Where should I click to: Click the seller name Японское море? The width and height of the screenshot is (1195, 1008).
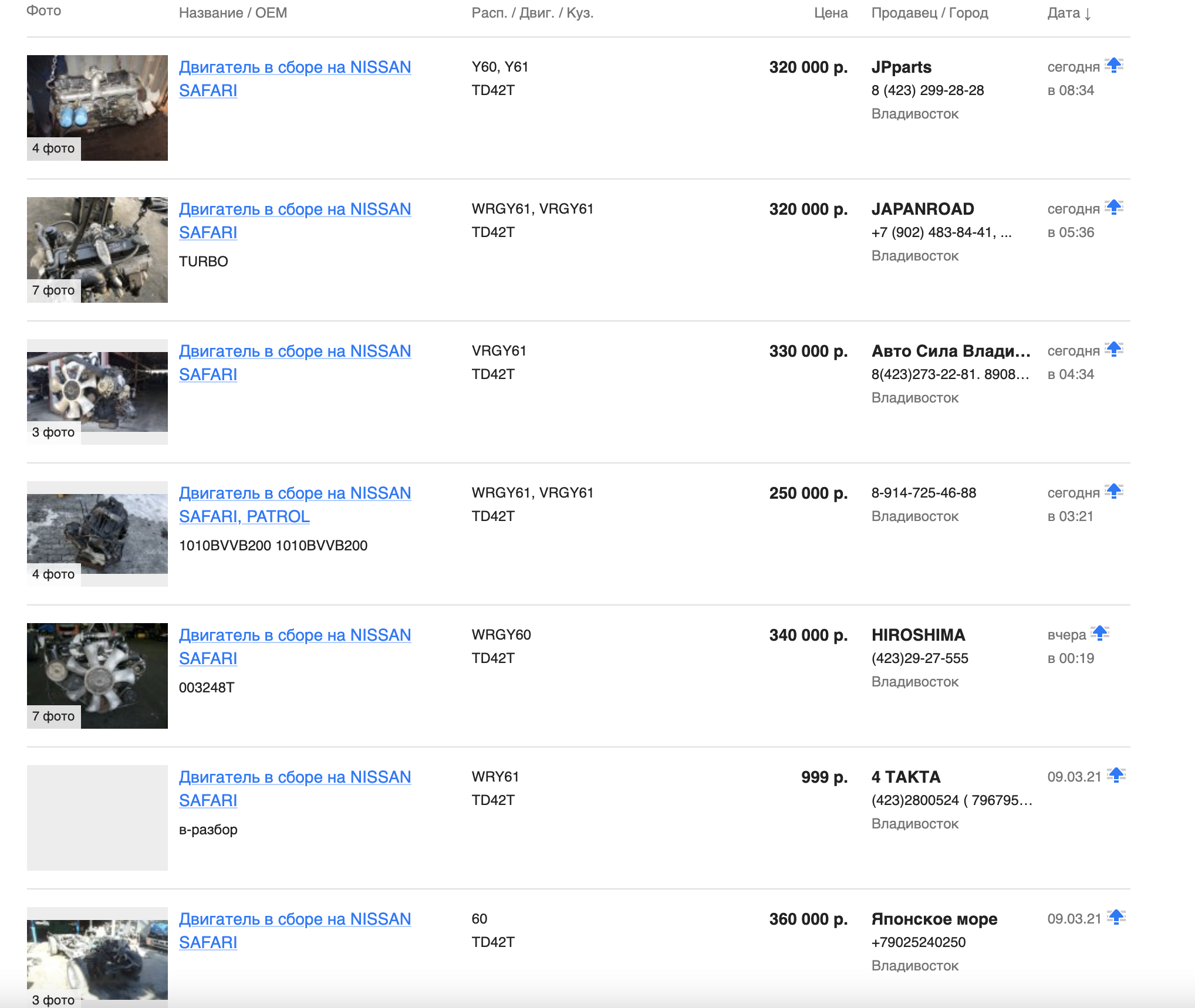934,919
